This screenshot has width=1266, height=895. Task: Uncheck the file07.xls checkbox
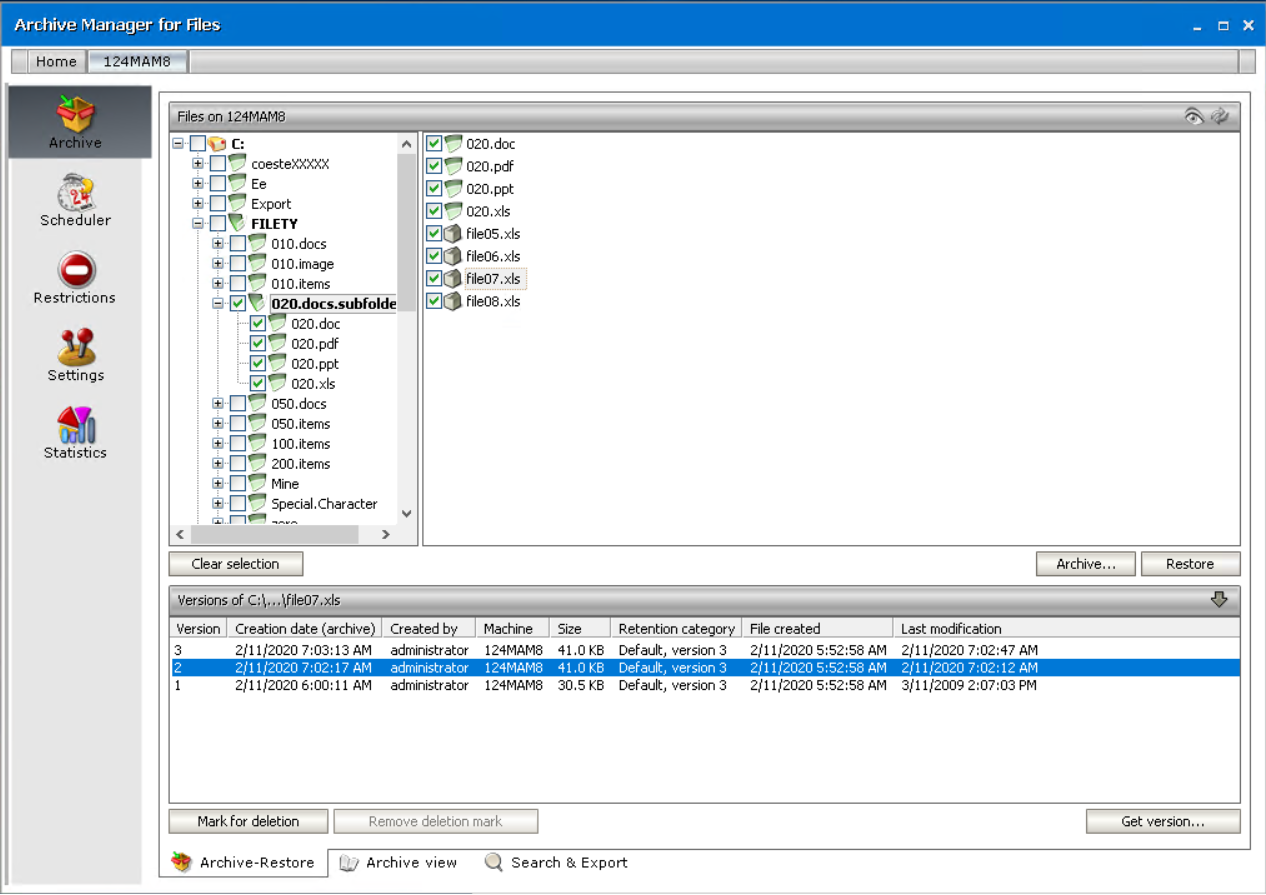coord(434,279)
